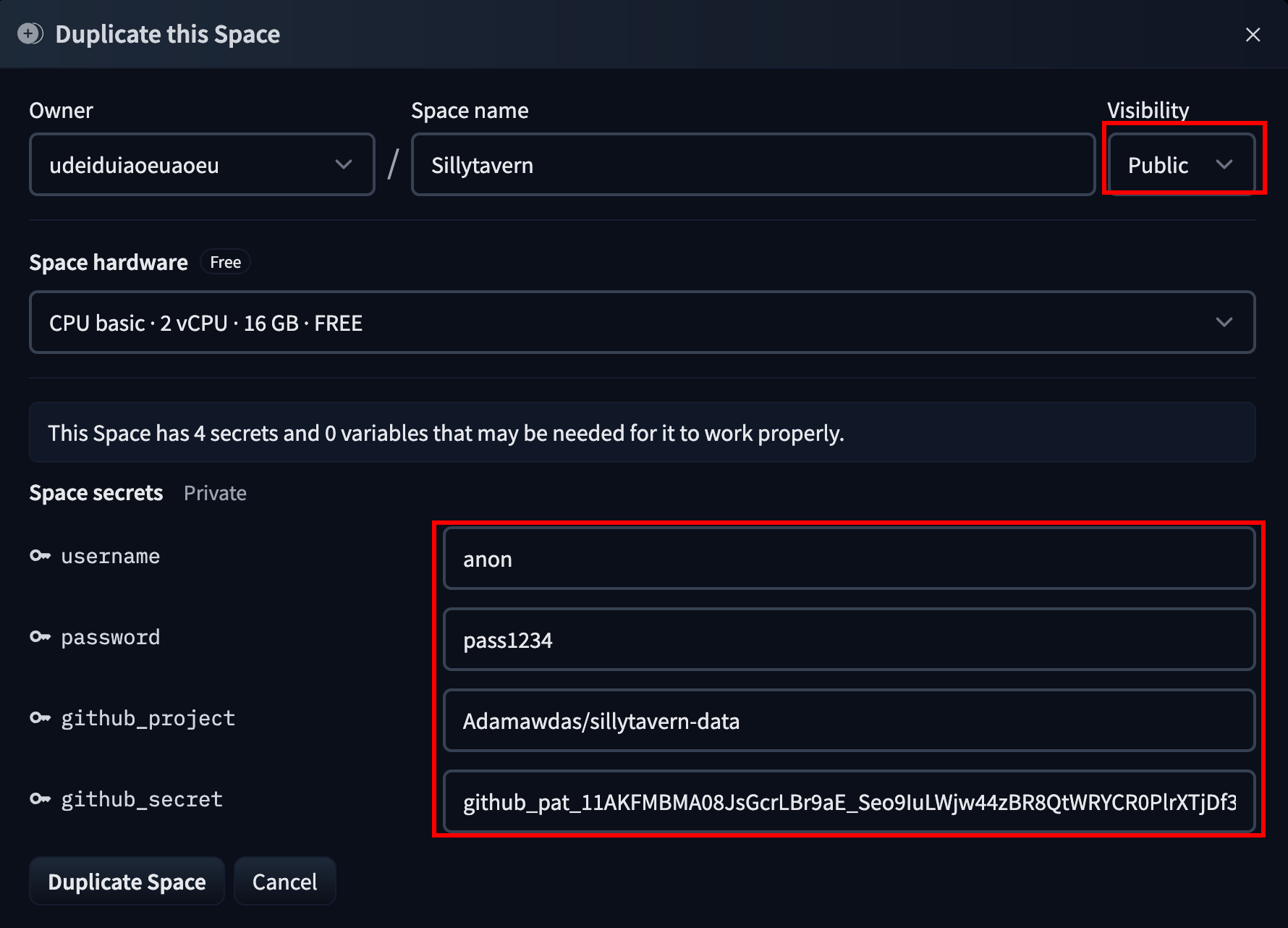
Task: Close the Duplicate this Space dialog
Action: (1253, 35)
